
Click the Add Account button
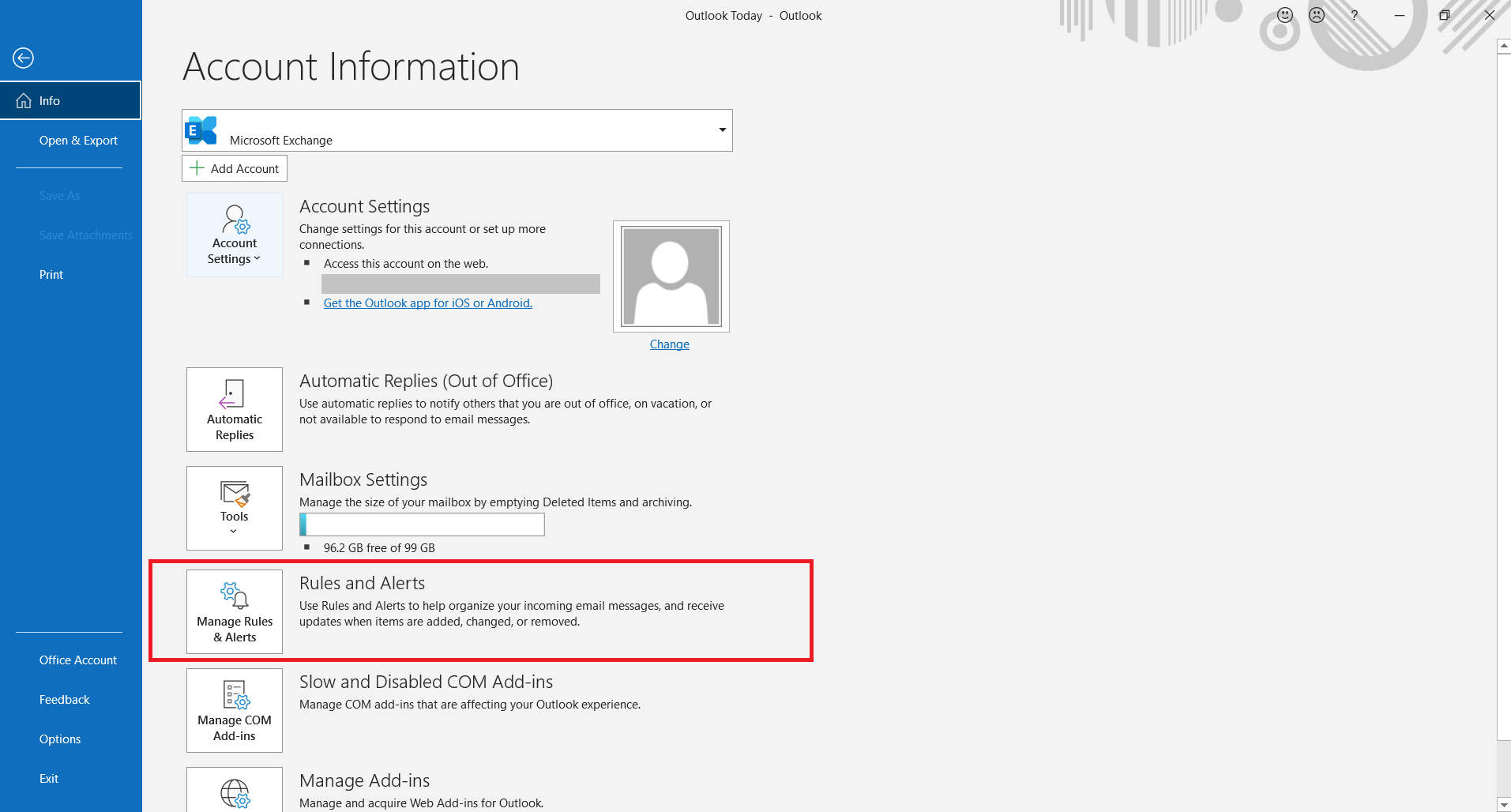pos(234,168)
